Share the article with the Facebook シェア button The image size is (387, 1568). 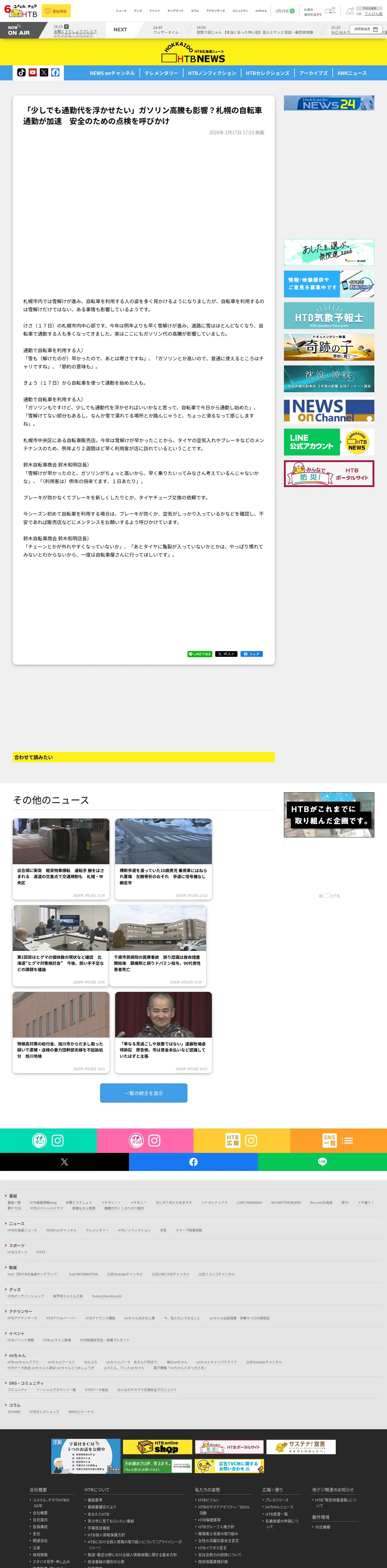[x=251, y=654]
